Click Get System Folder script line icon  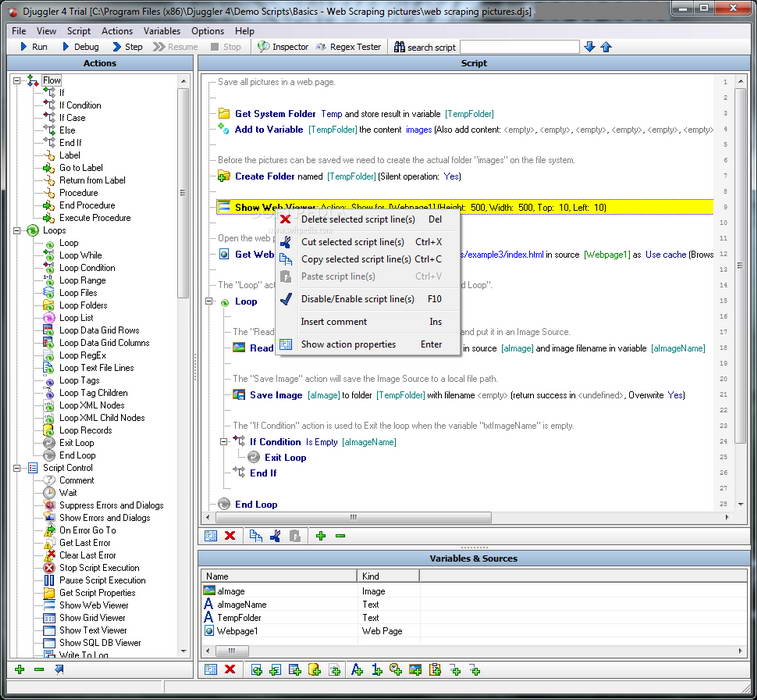coord(224,113)
